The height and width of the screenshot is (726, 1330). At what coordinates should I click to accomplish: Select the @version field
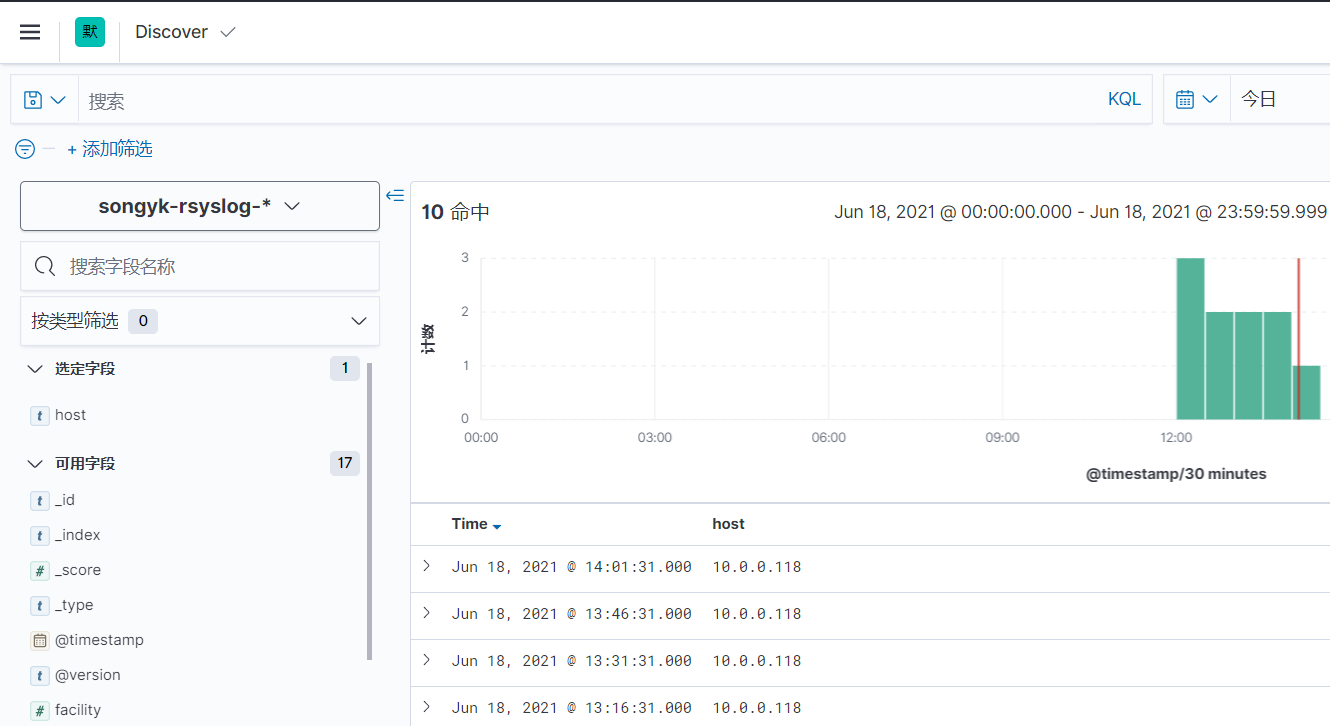[88, 675]
